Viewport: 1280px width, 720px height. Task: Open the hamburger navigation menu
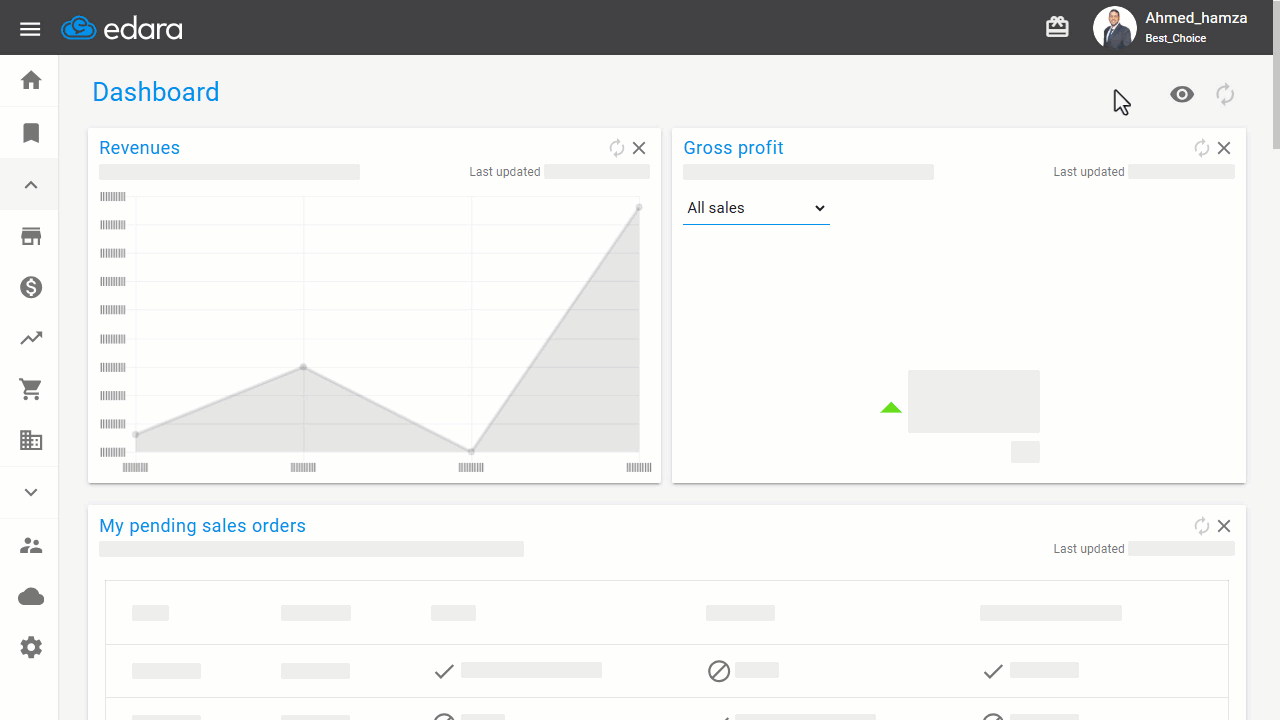click(30, 29)
